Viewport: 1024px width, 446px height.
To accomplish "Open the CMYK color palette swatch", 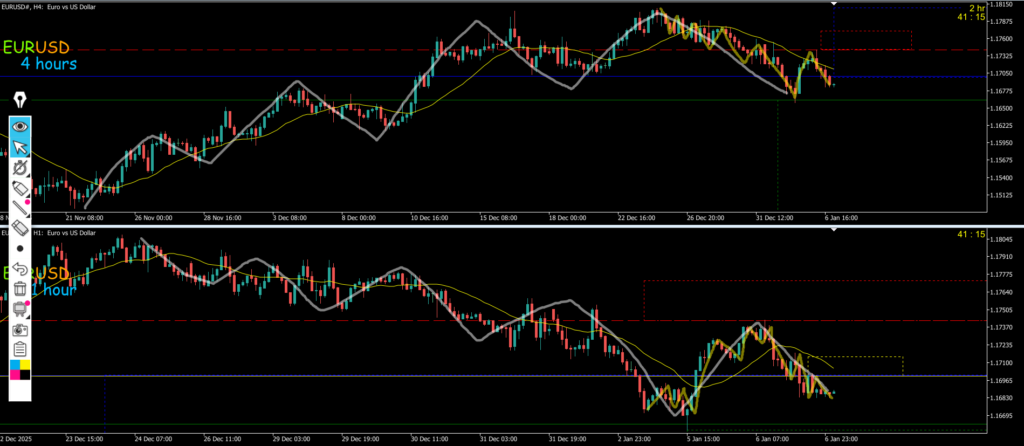I will pos(20,371).
